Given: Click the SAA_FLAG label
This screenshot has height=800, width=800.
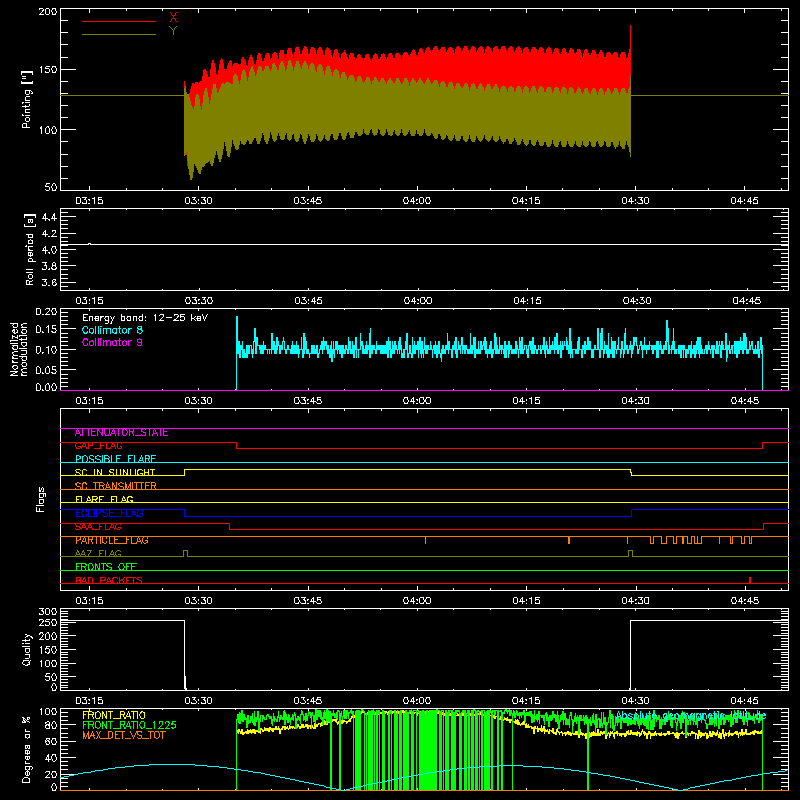Looking at the screenshot, I should 98,527.
